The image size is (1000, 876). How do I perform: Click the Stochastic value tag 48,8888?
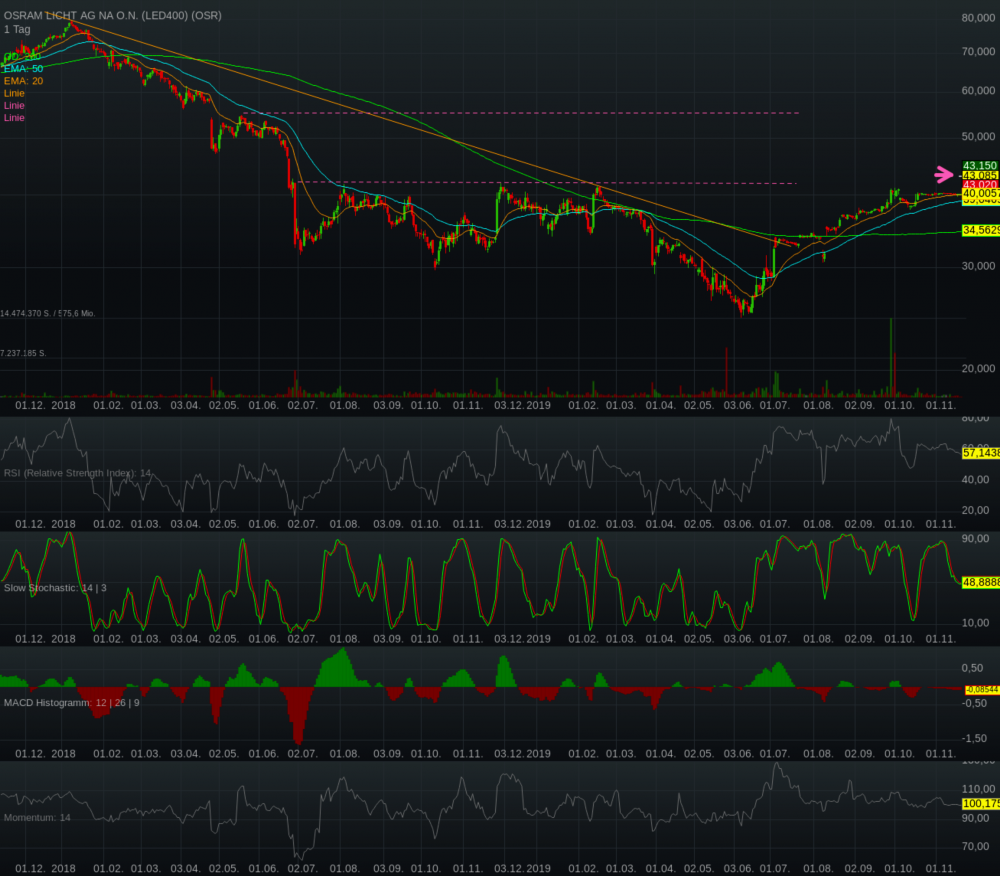click(980, 582)
